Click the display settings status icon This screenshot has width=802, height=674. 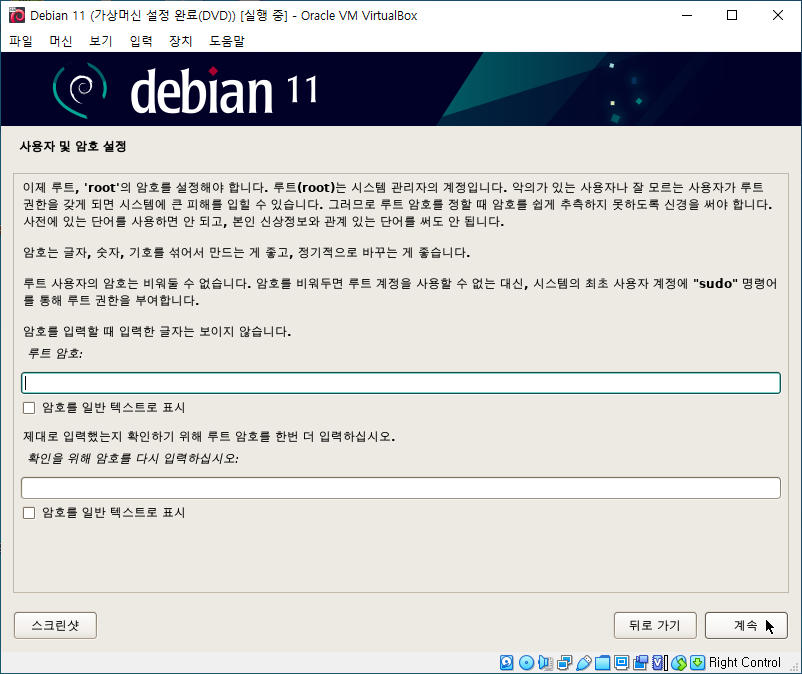[621, 663]
